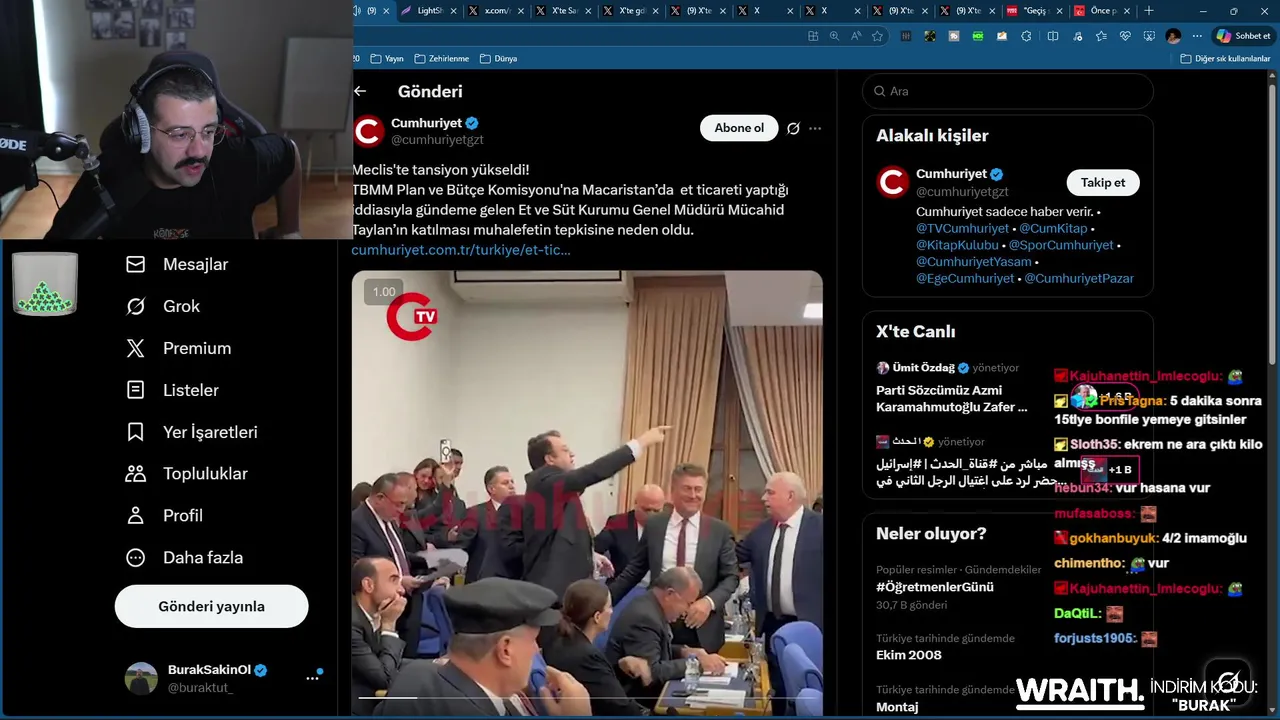This screenshot has width=1280, height=720.
Task: Expand the Daha fazla menu
Action: [184, 558]
